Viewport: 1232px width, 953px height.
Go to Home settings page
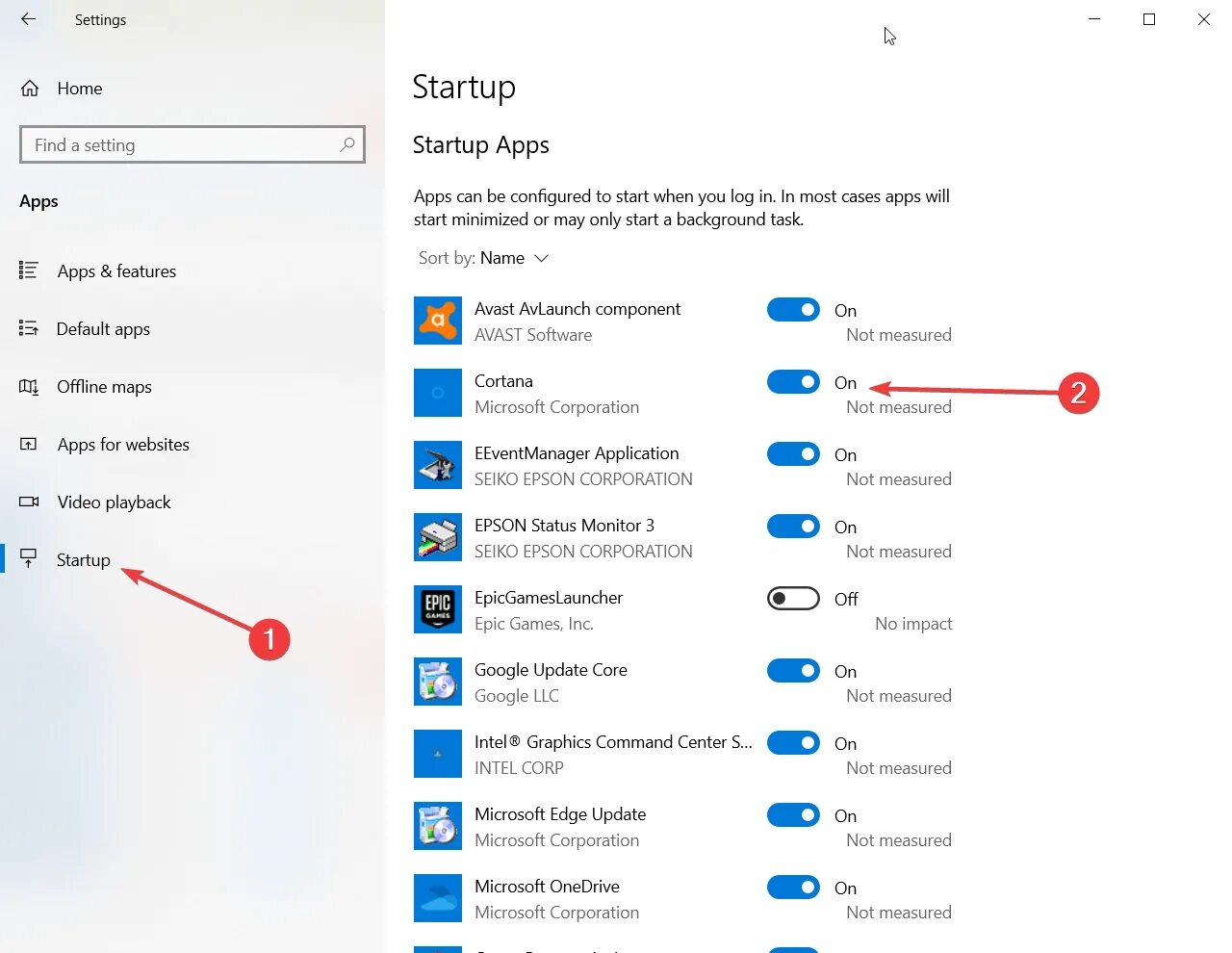click(80, 89)
